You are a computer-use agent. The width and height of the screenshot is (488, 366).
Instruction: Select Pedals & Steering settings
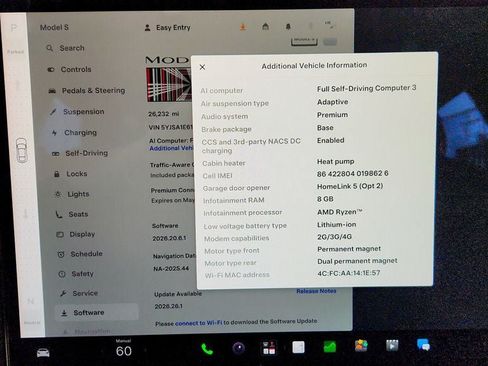click(x=87, y=90)
